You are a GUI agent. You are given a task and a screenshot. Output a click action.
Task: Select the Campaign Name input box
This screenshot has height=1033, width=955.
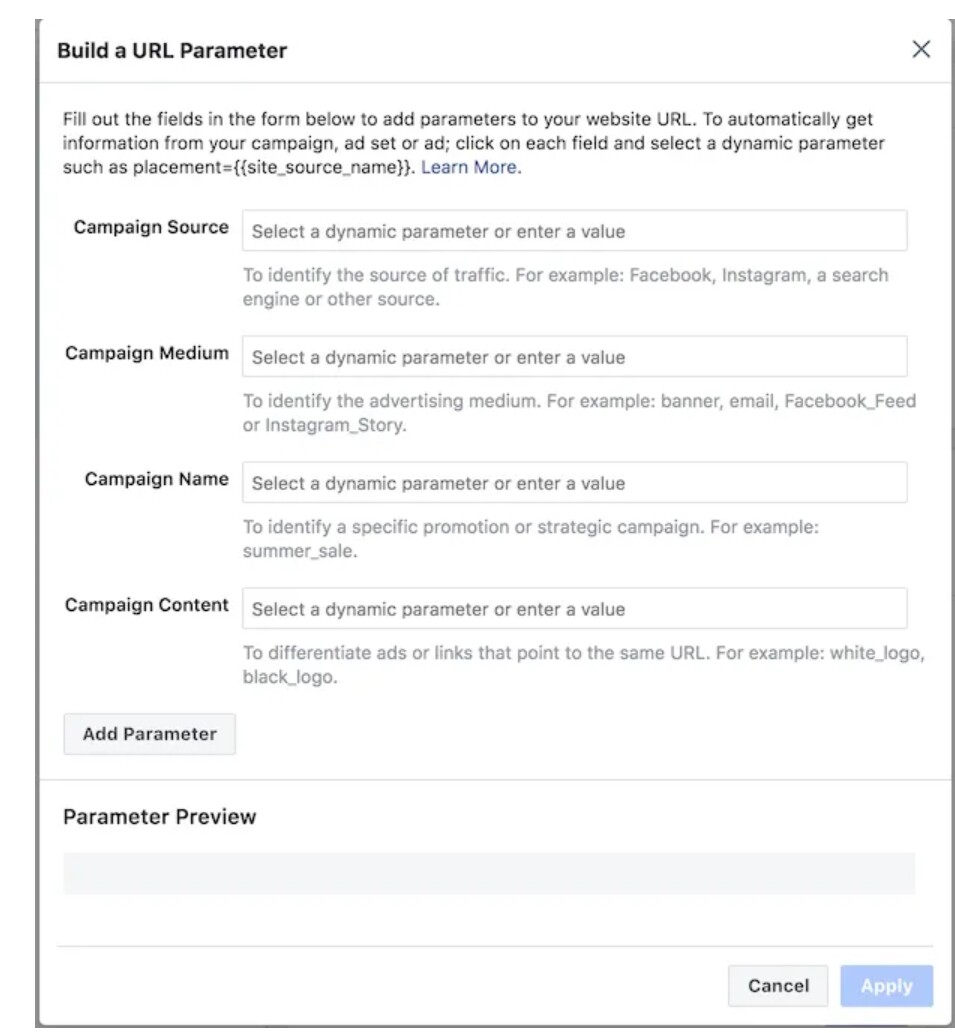[574, 483]
